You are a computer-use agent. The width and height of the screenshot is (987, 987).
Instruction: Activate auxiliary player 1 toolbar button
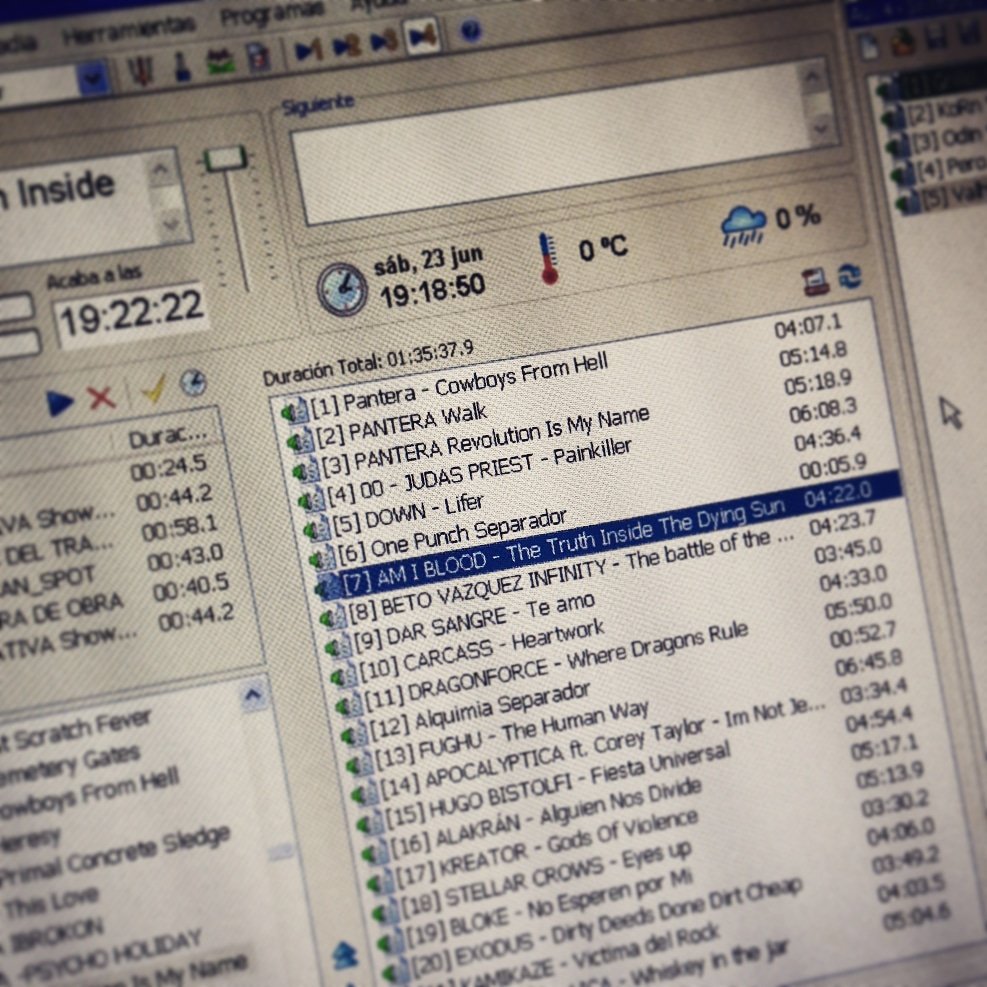(308, 50)
